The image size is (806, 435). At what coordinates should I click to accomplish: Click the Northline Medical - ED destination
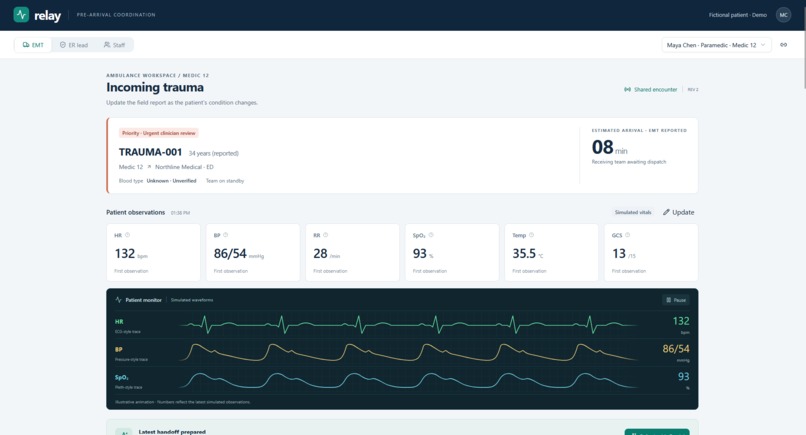184,167
